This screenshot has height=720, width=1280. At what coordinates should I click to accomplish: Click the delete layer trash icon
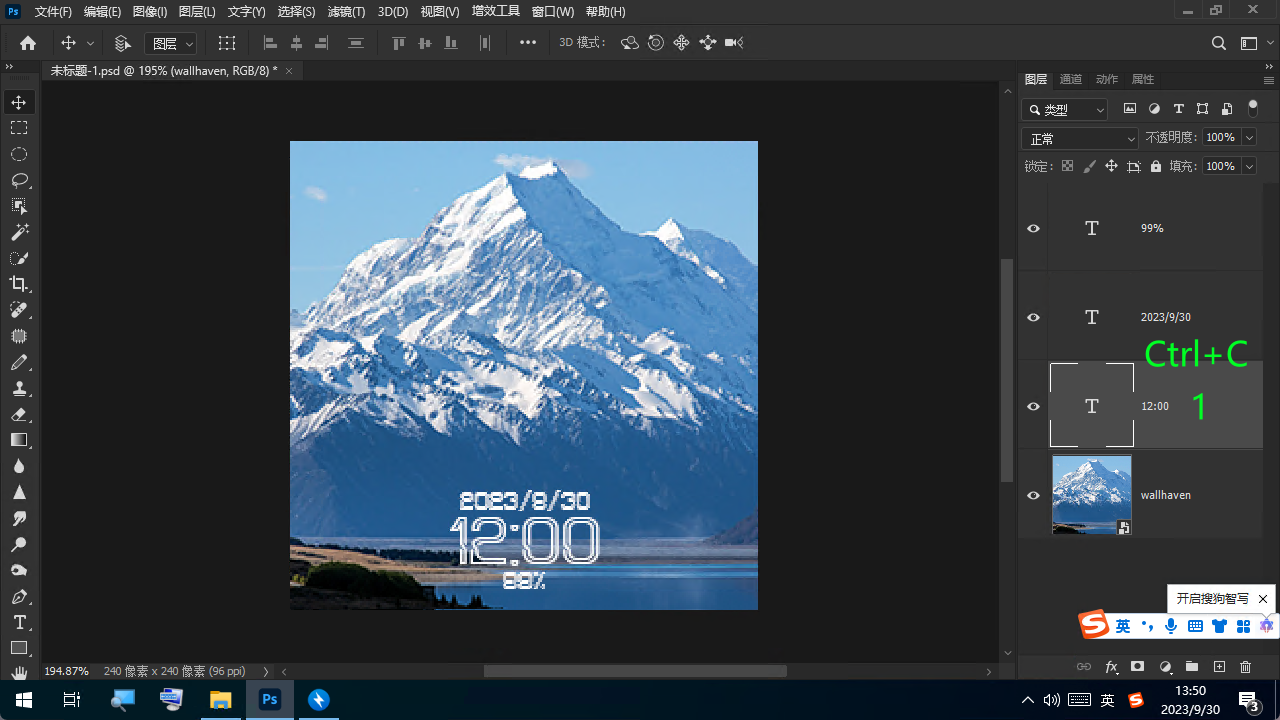coord(1245,667)
